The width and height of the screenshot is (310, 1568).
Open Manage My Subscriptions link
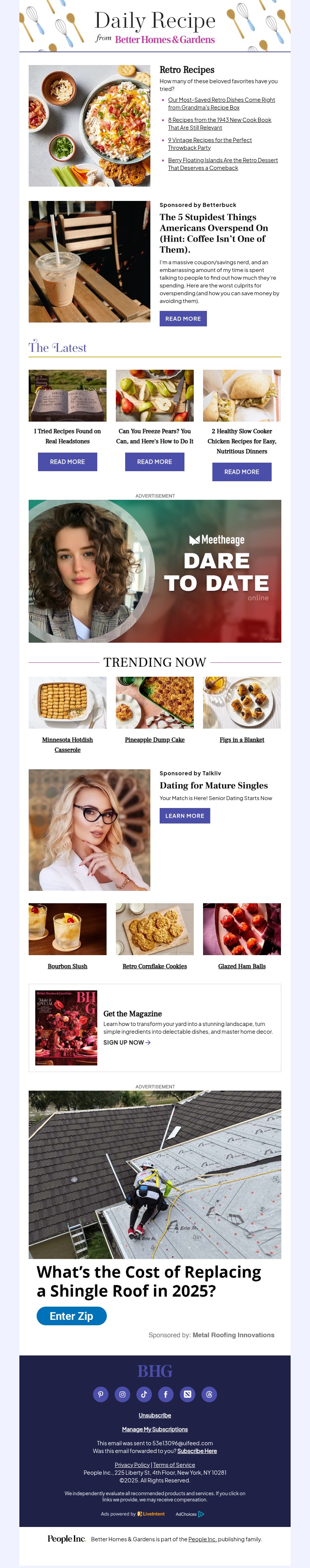[x=155, y=1429]
